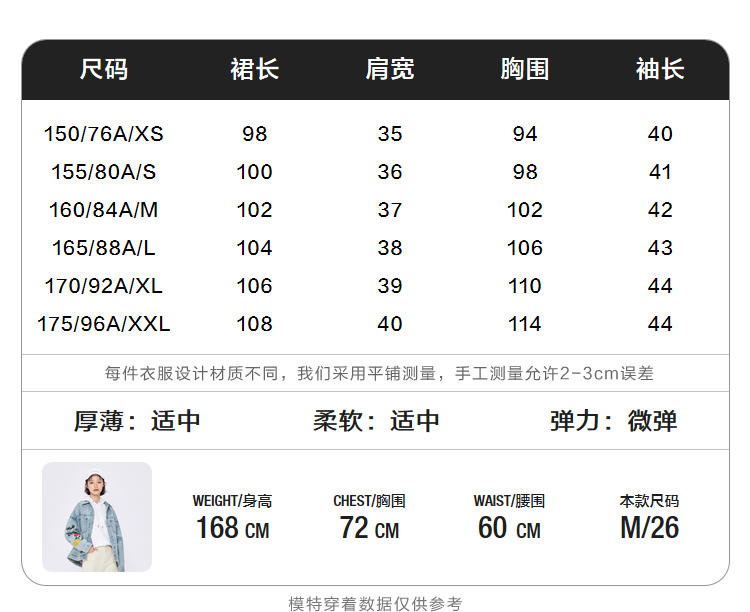Image resolution: width=750 pixels, height=612 pixels.
Task: Select the 175/96A/XXL size row label
Action: pos(104,324)
